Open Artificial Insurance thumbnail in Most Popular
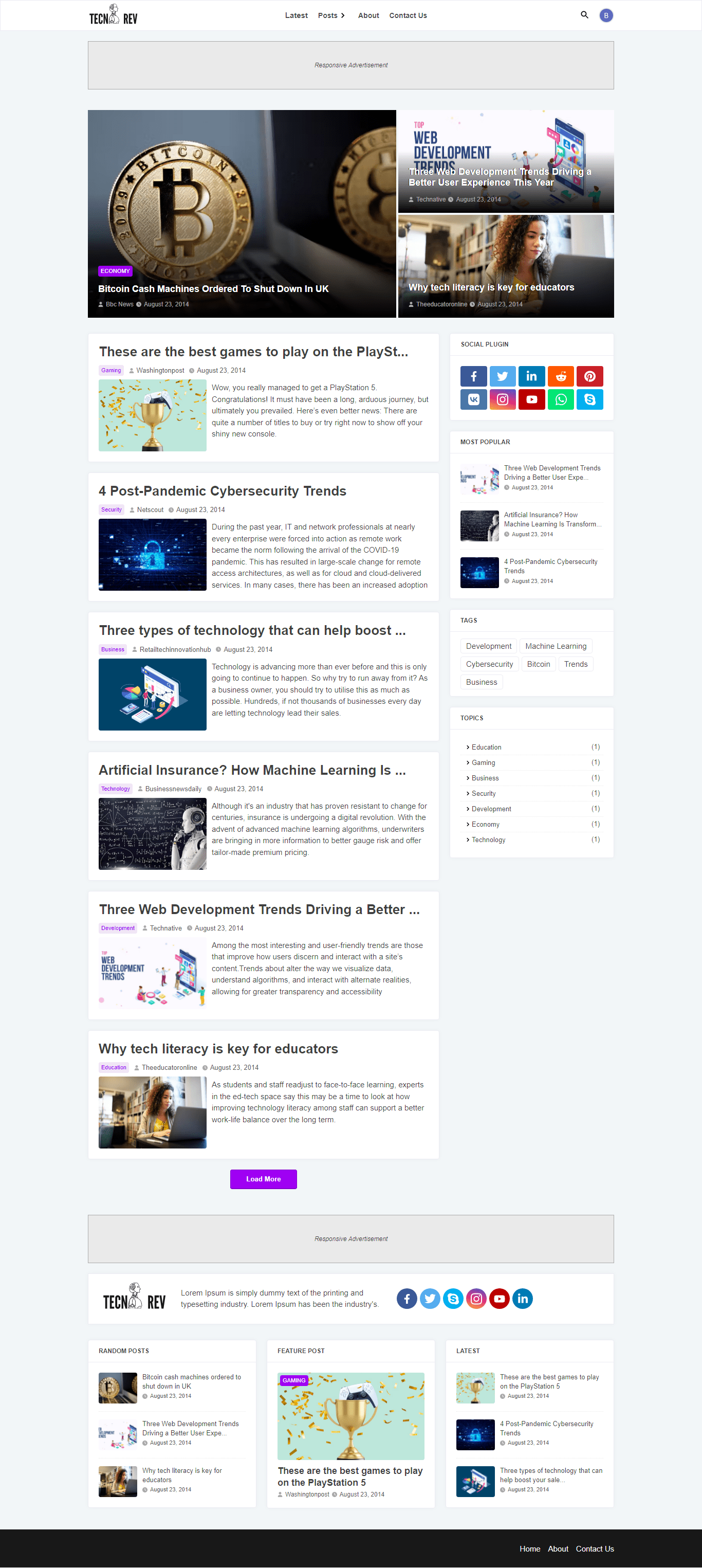702x1568 pixels. pyautogui.click(x=479, y=525)
